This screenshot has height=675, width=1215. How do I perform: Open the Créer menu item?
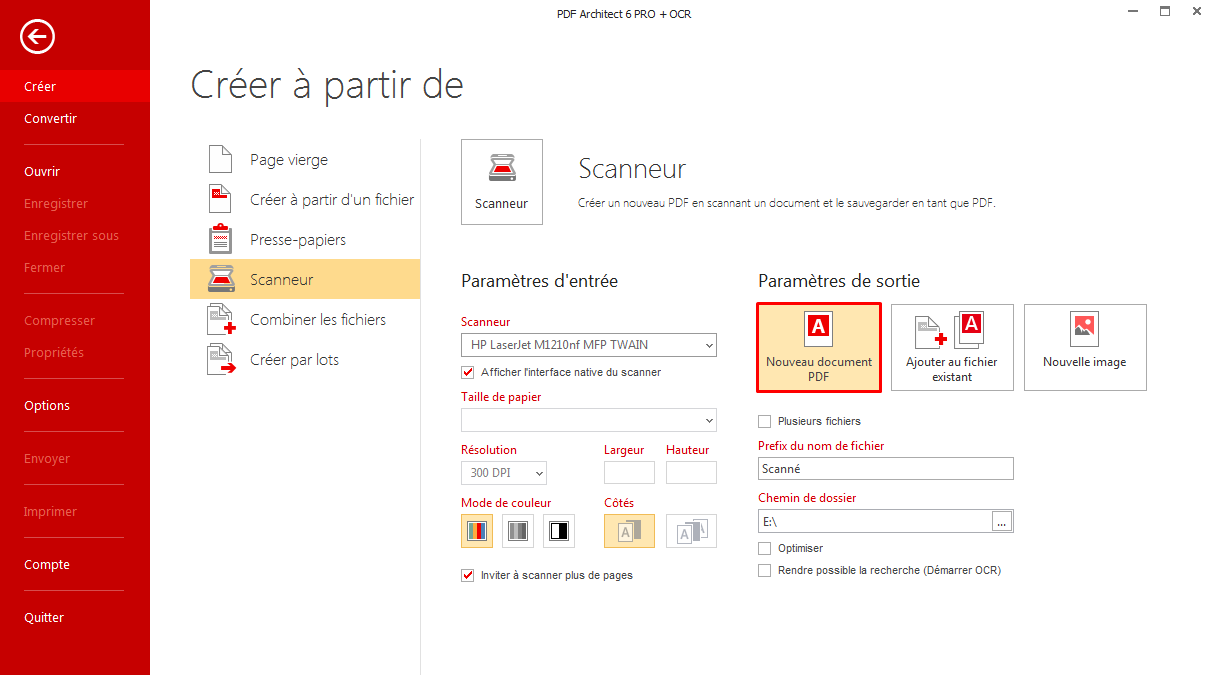coord(75,87)
